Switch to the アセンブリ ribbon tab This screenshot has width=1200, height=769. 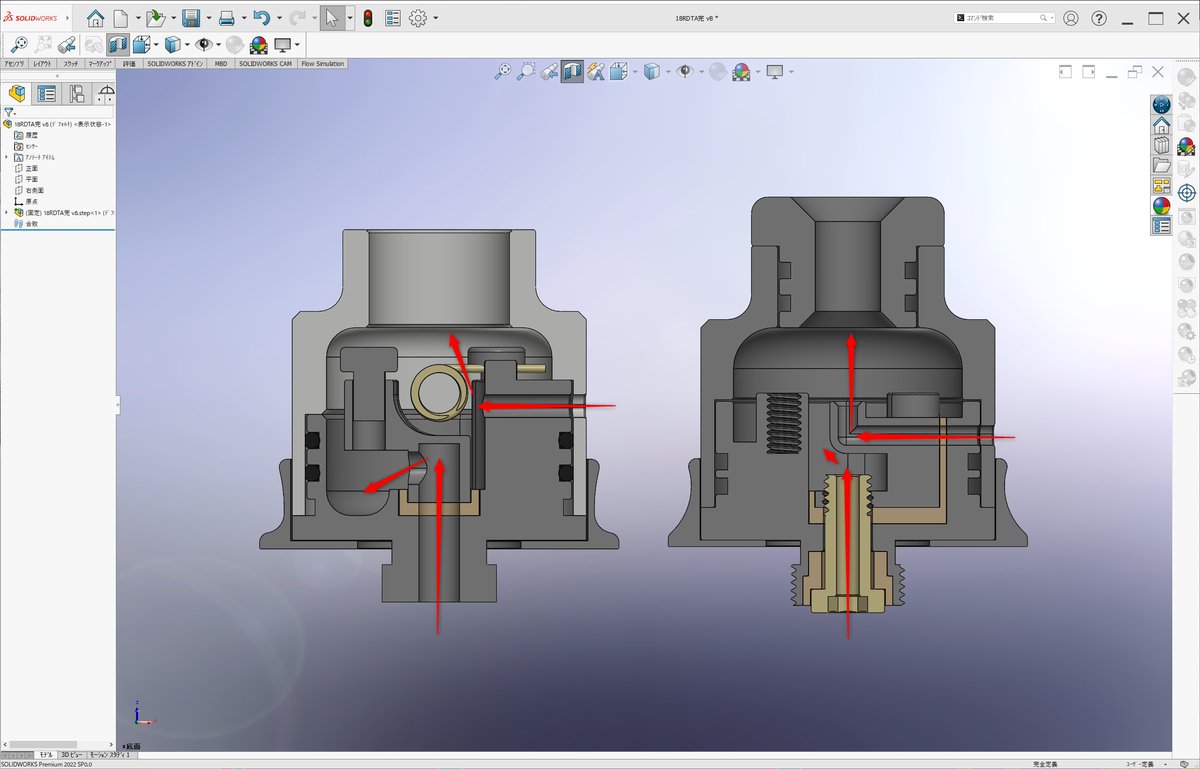[x=14, y=63]
